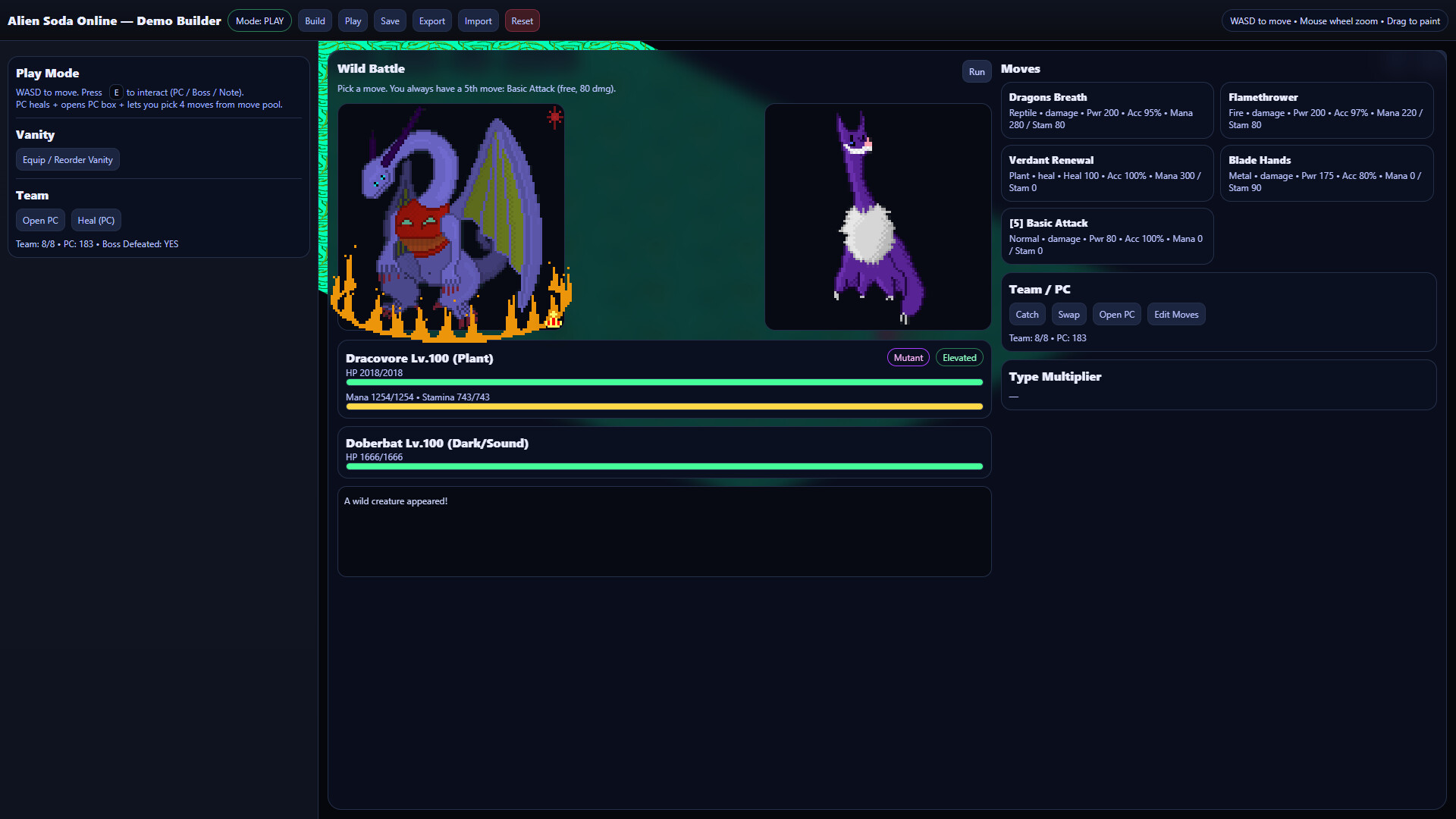1456x819 pixels.
Task: Click inside the battle log box
Action: point(664,531)
